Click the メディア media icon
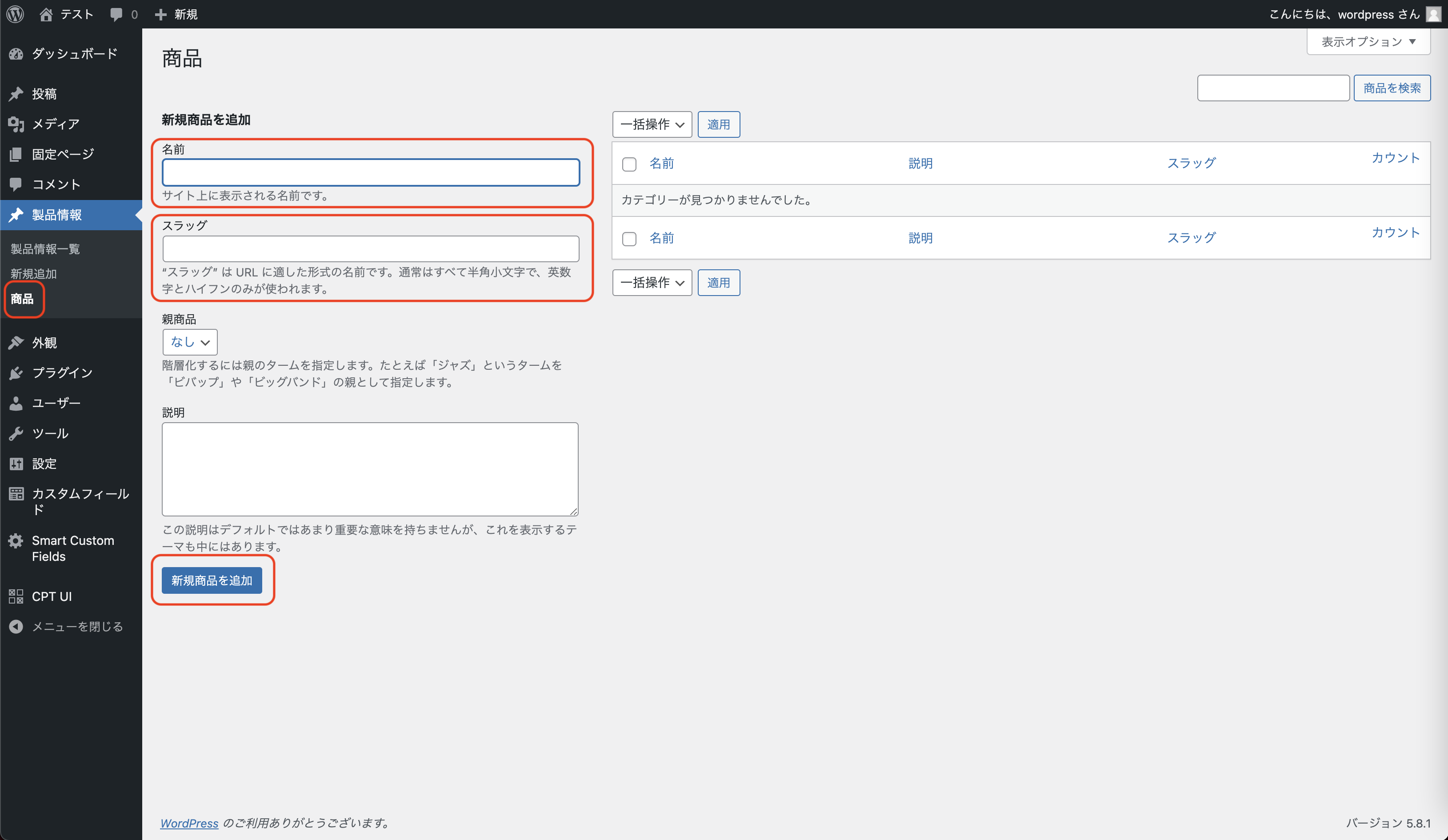This screenshot has width=1448, height=840. point(16,124)
